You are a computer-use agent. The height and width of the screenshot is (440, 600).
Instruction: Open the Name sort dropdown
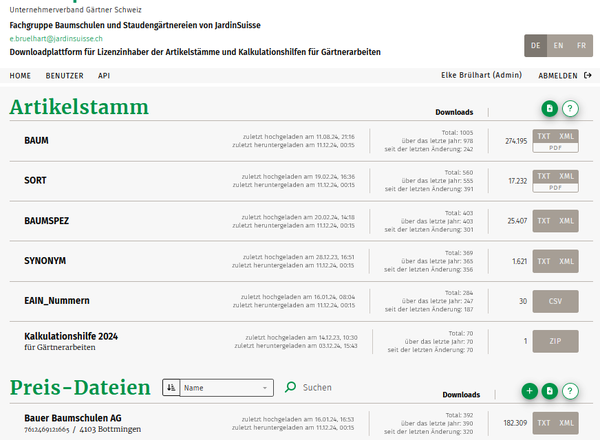pos(227,388)
